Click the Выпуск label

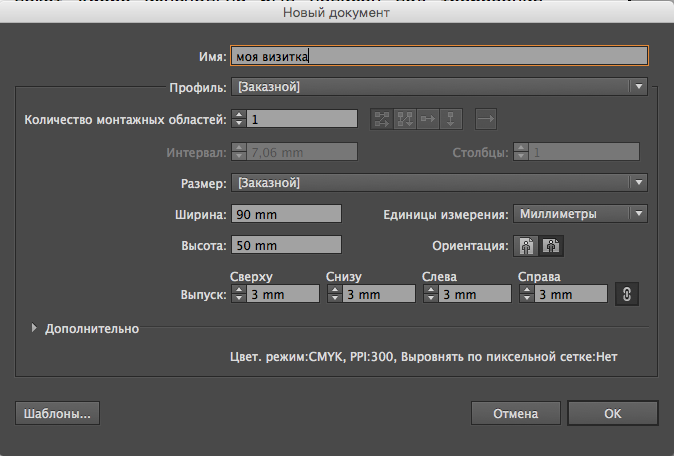[x=203, y=295]
